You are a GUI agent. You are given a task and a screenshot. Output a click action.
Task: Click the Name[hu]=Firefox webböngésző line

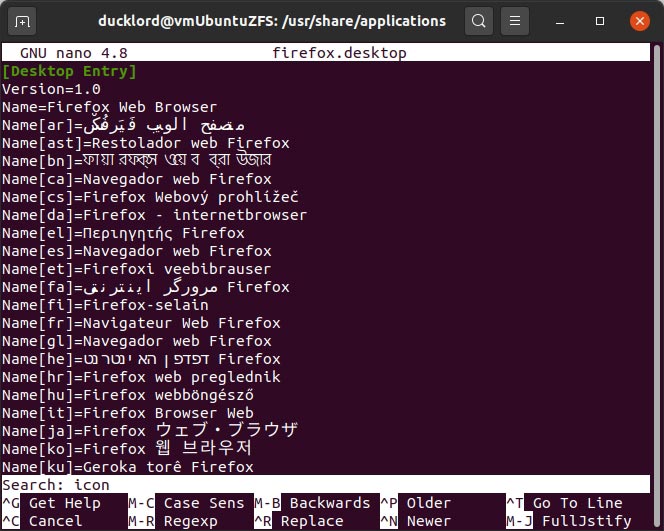(128, 395)
